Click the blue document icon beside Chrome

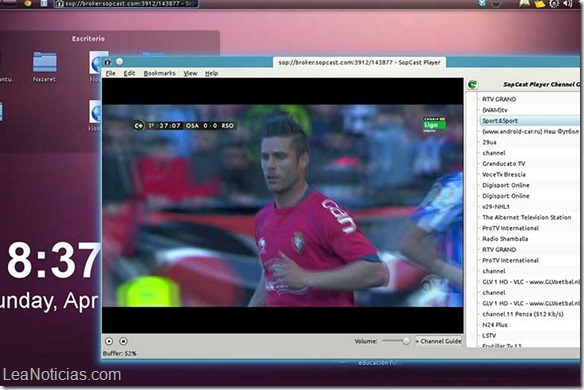(x=44, y=3)
